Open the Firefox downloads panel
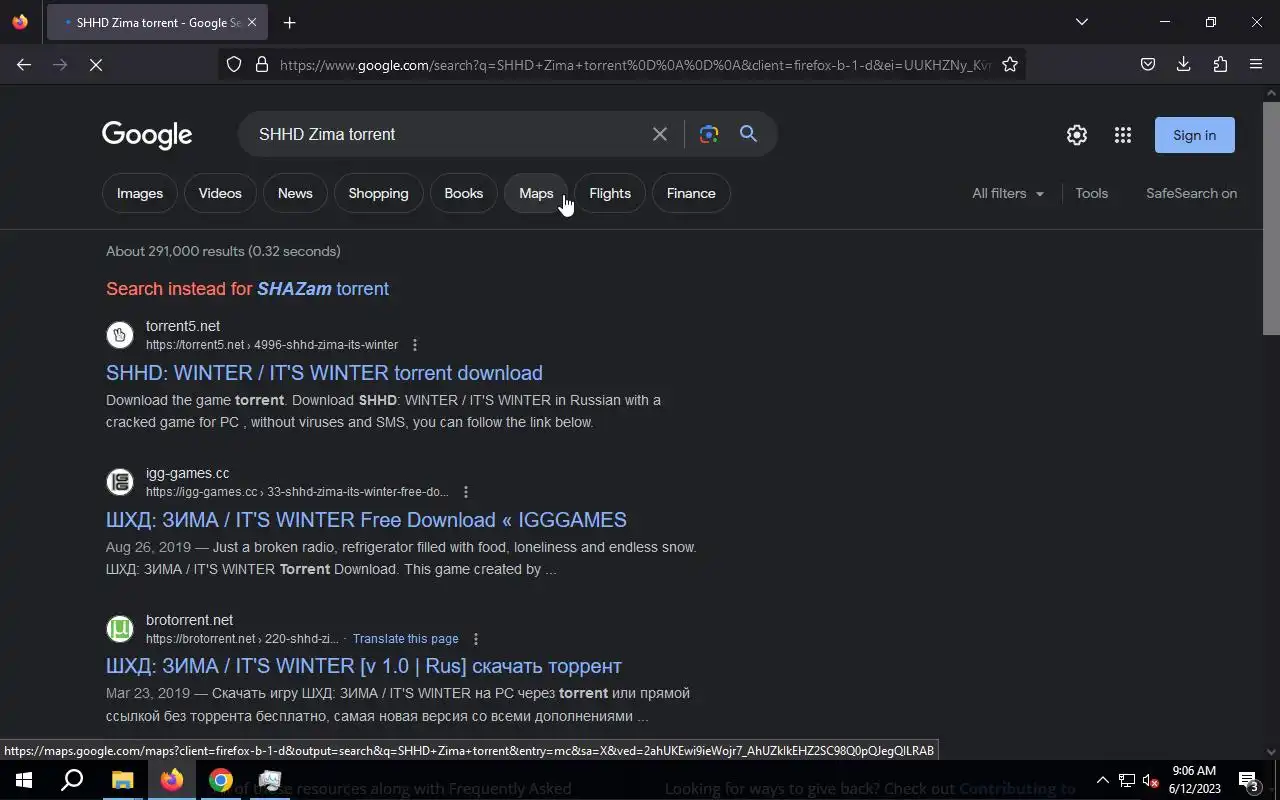The height and width of the screenshot is (800, 1280). point(1184,65)
